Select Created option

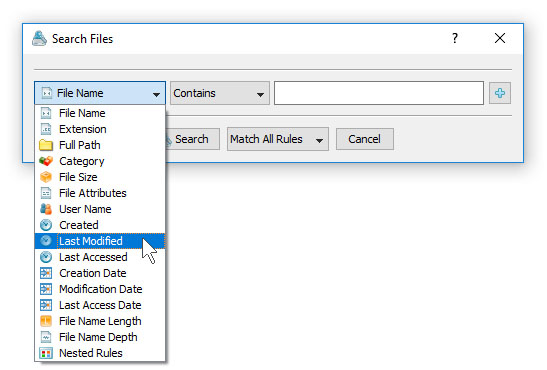(x=100, y=225)
